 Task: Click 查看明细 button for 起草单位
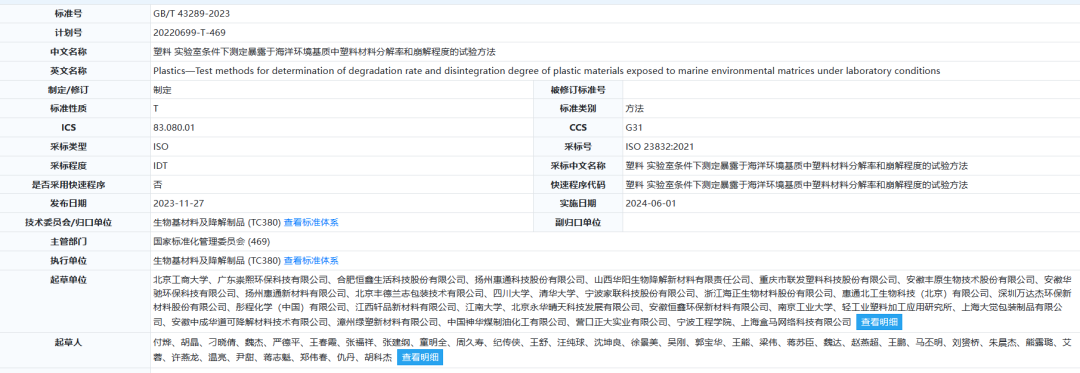[879, 322]
